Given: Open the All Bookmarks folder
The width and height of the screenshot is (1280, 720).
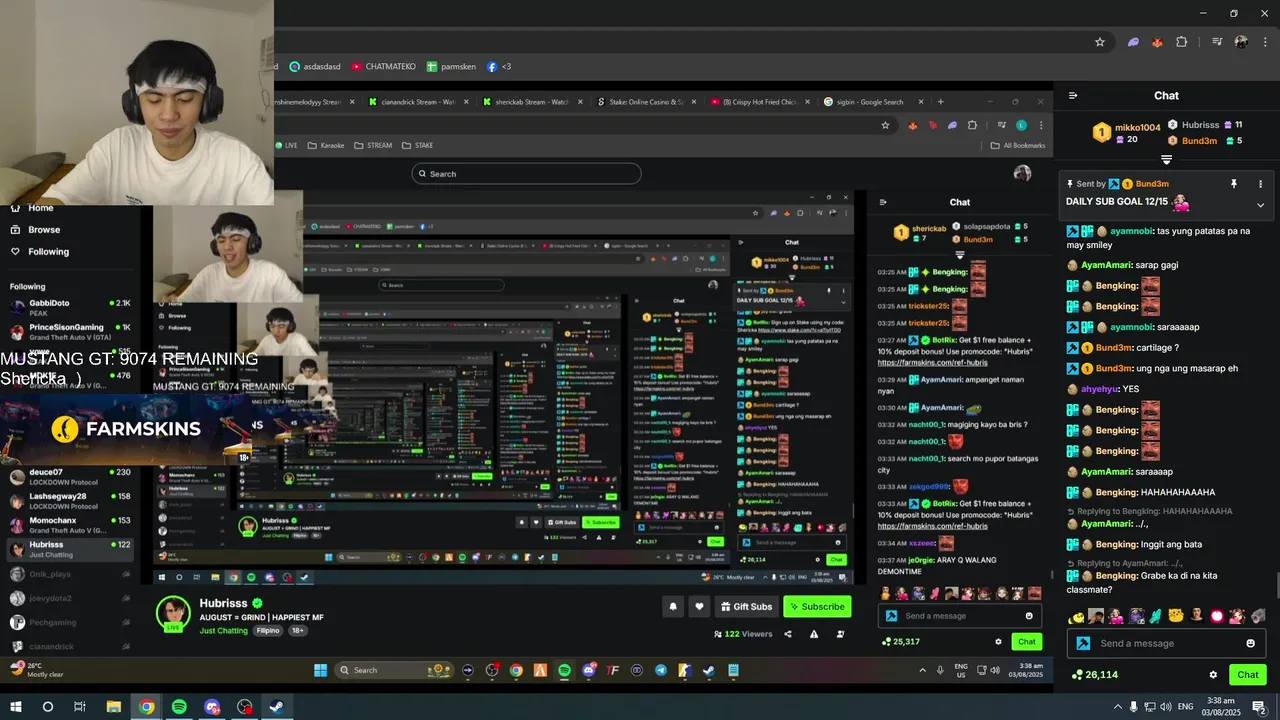Looking at the screenshot, I should (1017, 145).
